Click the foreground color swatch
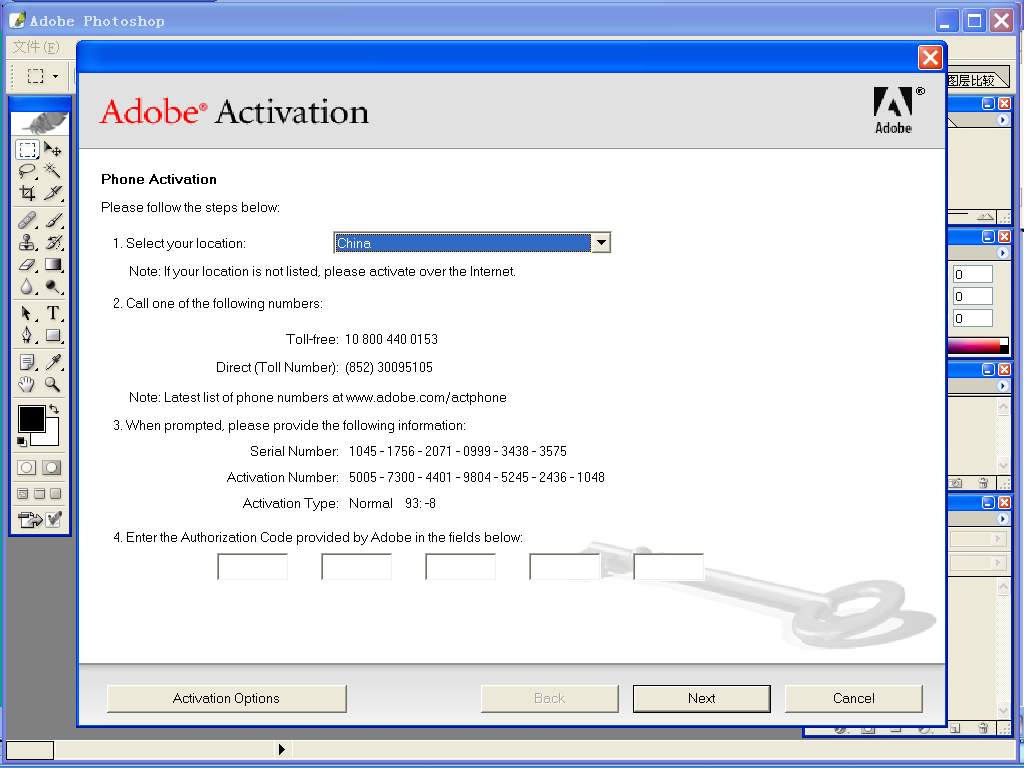1024x768 pixels. 31,418
